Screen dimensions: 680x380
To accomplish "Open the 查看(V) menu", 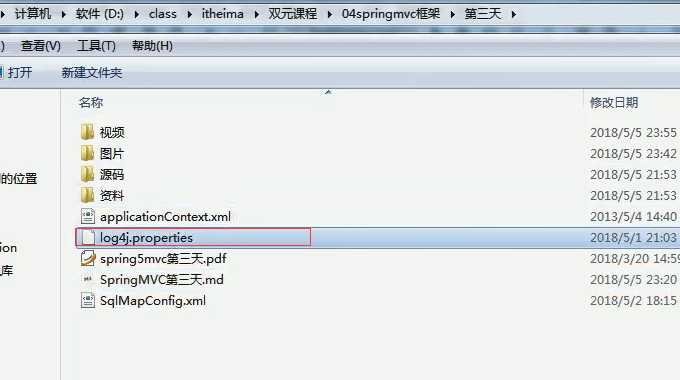I will coord(40,46).
